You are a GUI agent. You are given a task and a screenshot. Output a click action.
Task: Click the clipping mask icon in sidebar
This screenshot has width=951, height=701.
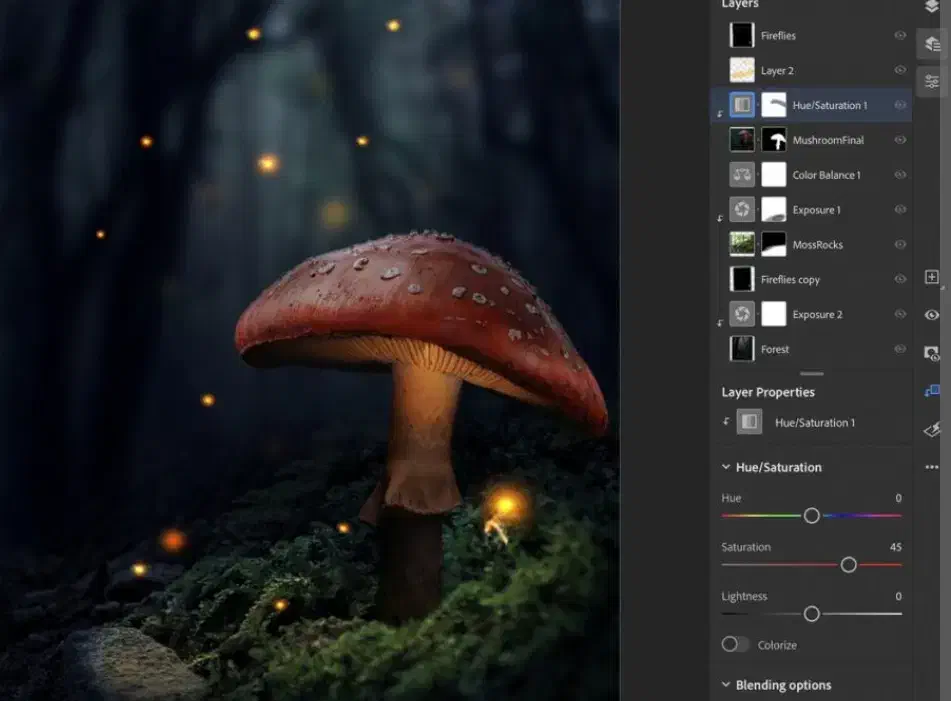[931, 391]
